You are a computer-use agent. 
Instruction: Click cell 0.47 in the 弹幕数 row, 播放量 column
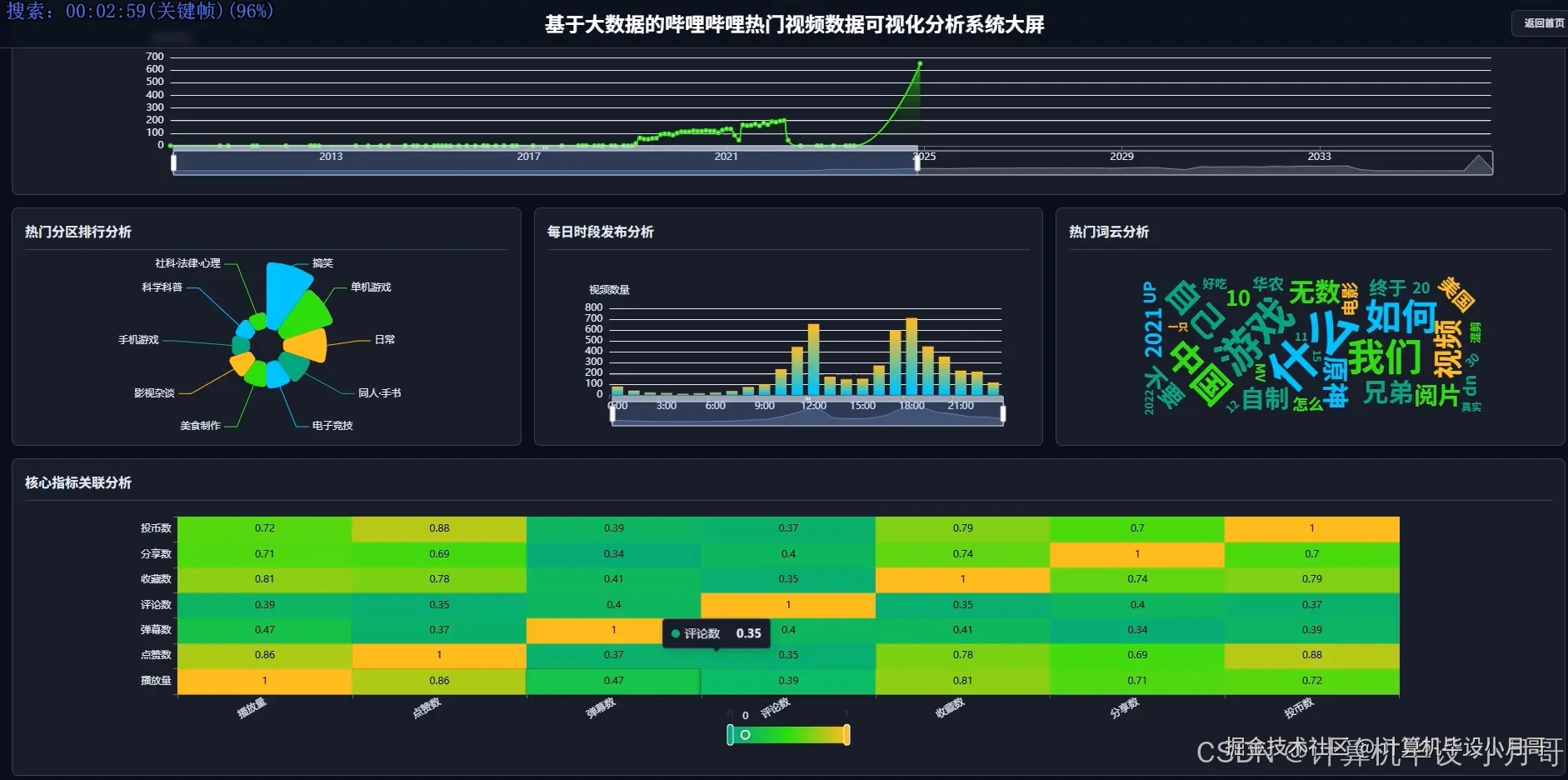coord(265,630)
